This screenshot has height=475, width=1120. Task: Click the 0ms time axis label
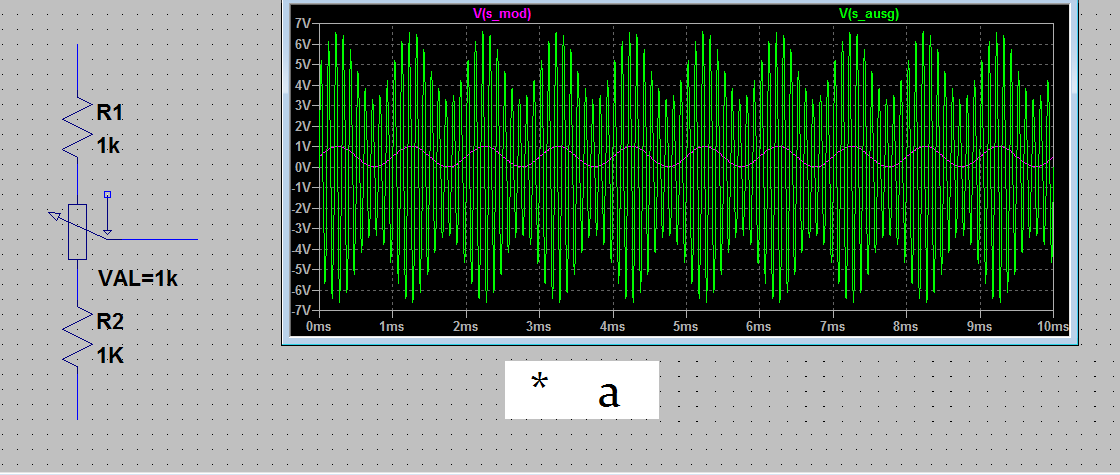[319, 326]
